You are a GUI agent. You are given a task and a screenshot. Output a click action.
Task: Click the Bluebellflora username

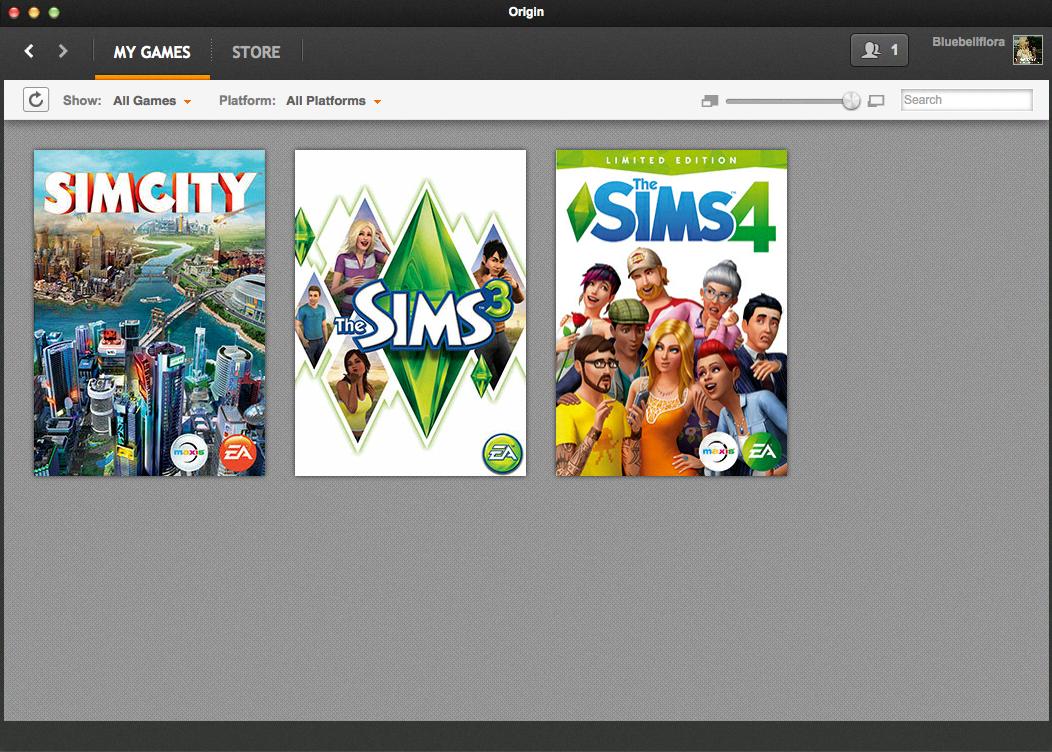pos(968,42)
